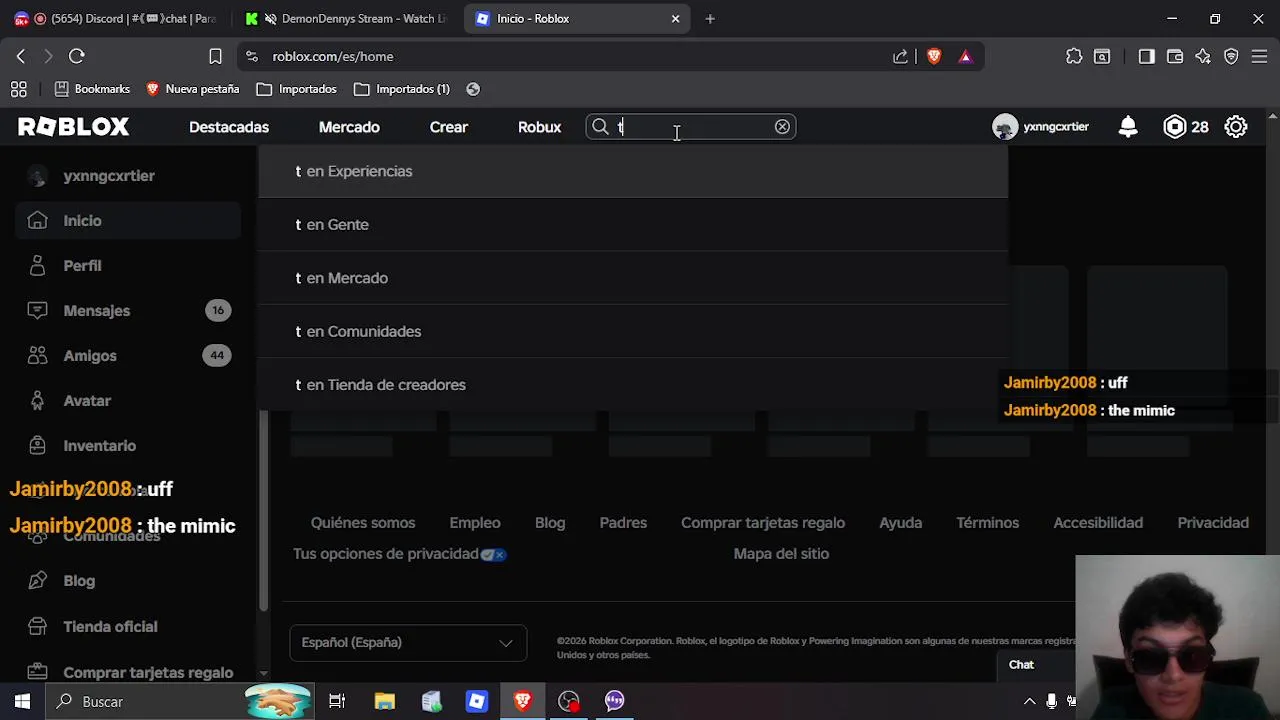The height and width of the screenshot is (720, 1280).
Task: Open Inventario icon in sidebar
Action: pyautogui.click(x=37, y=445)
